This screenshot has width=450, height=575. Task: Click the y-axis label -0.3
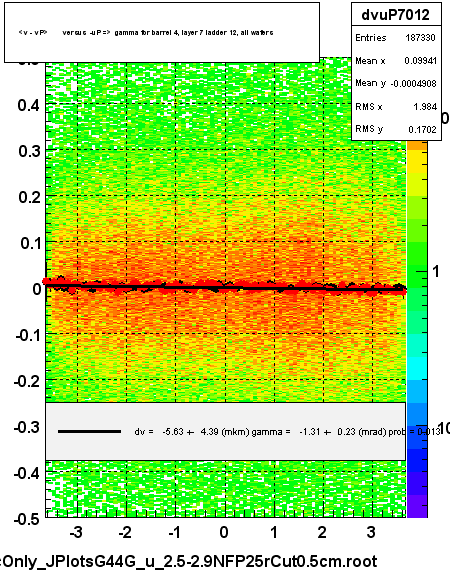pyautogui.click(x=28, y=427)
